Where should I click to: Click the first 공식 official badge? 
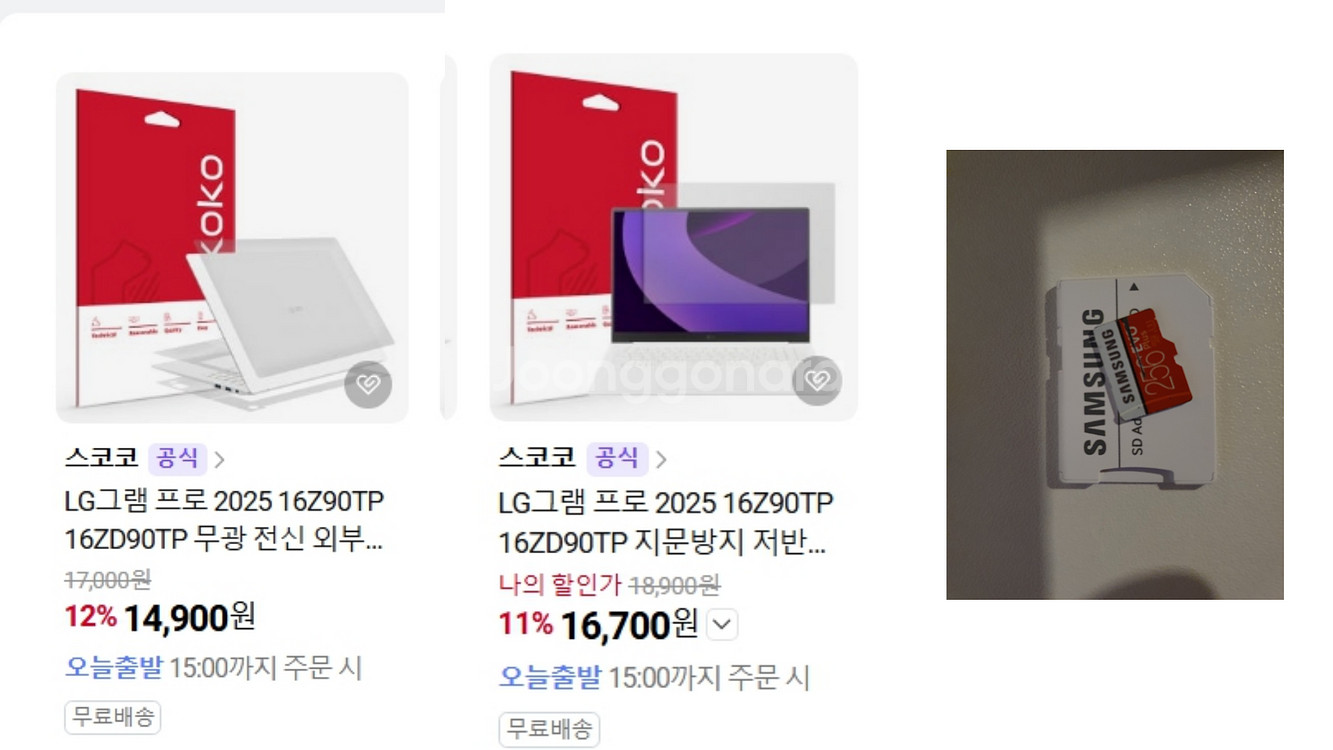177,458
